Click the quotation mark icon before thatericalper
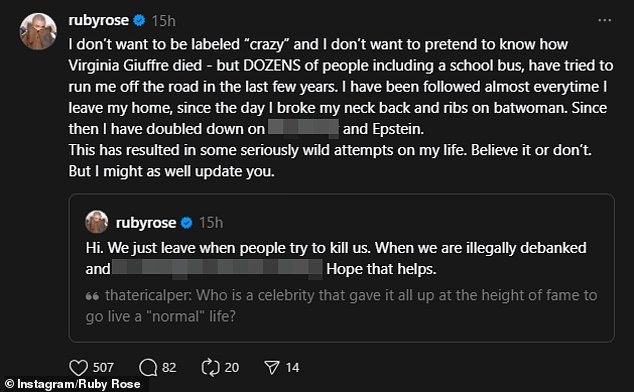 (92, 297)
